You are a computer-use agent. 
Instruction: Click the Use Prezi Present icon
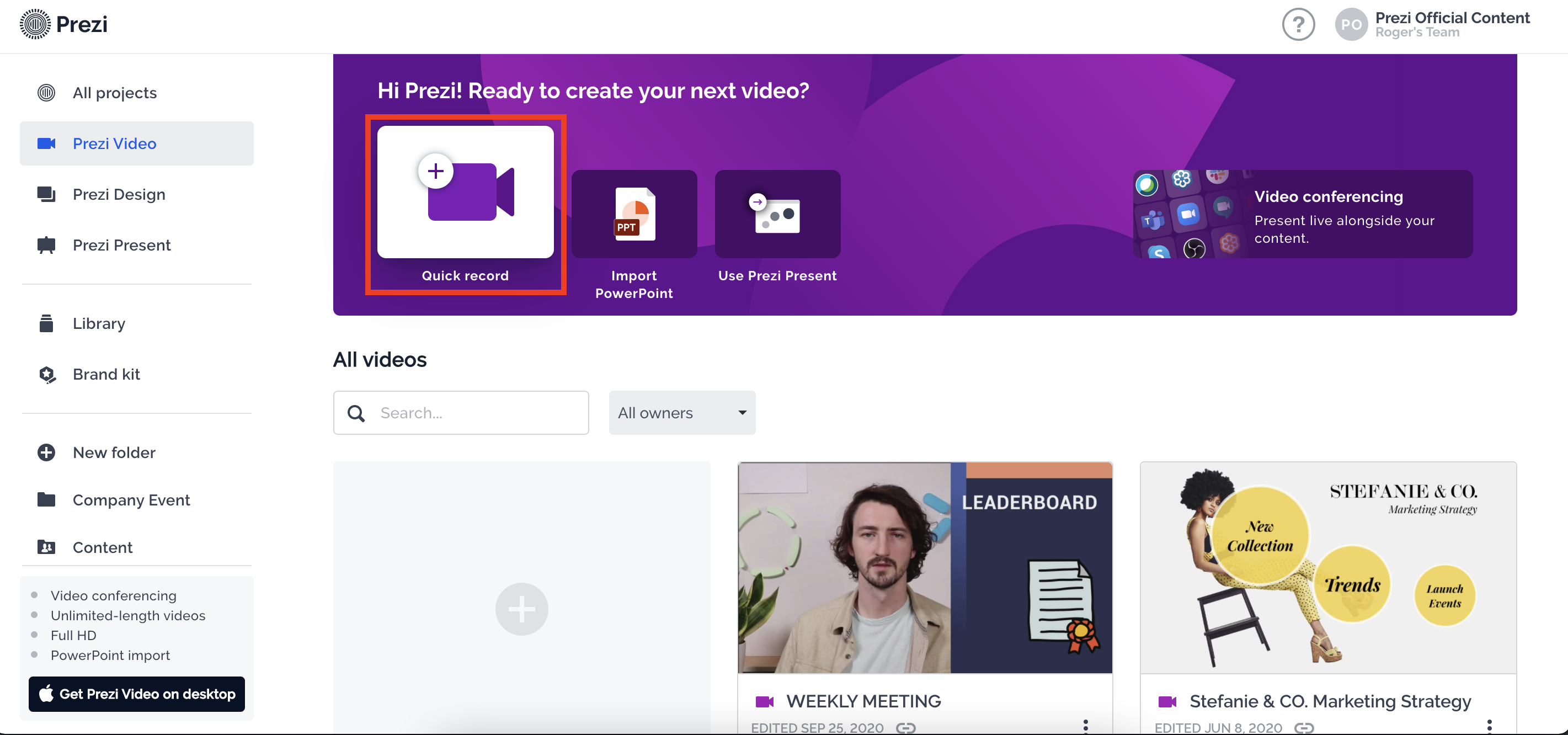(x=777, y=214)
